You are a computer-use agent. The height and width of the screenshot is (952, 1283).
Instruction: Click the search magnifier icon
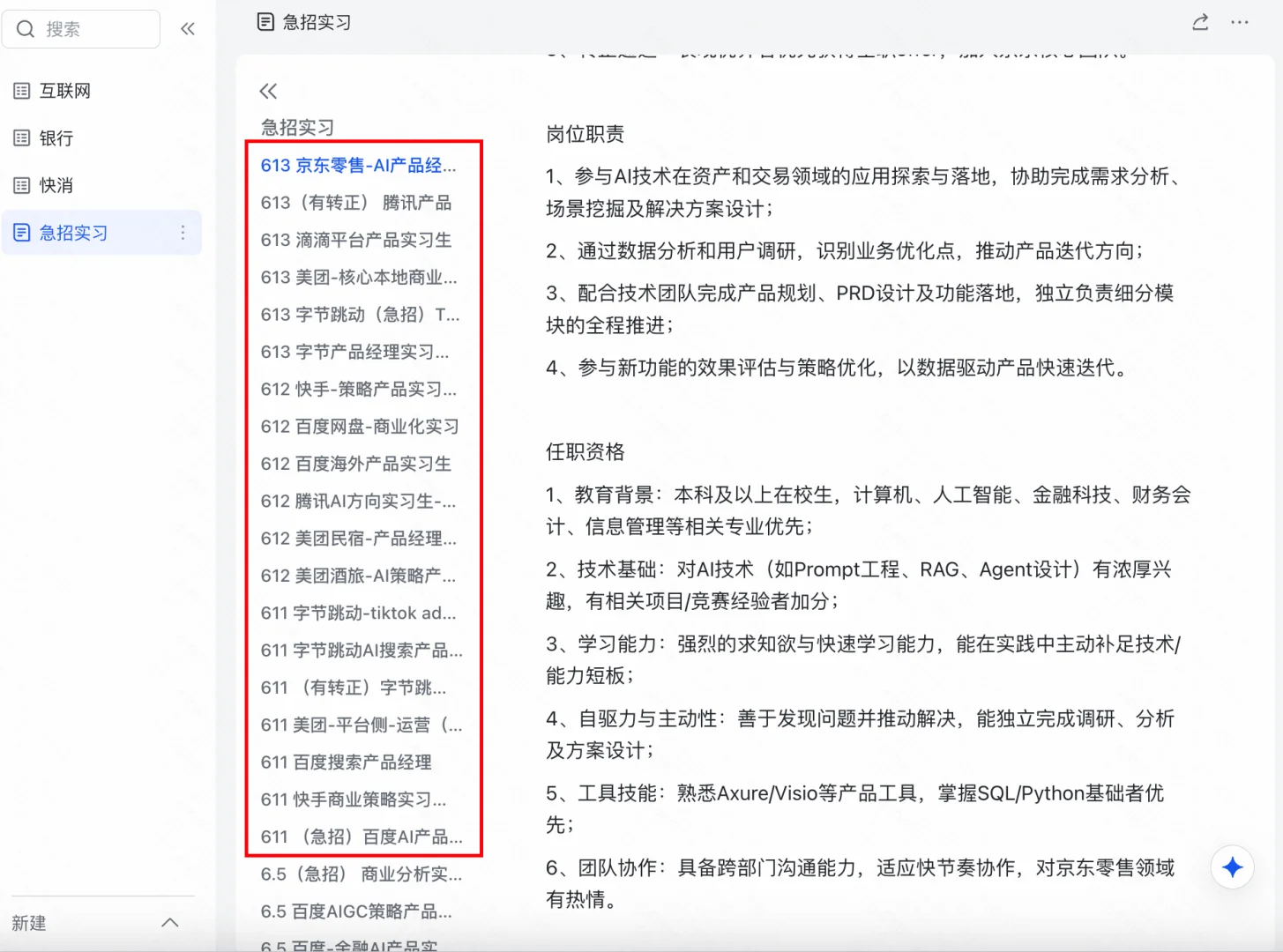(x=26, y=29)
